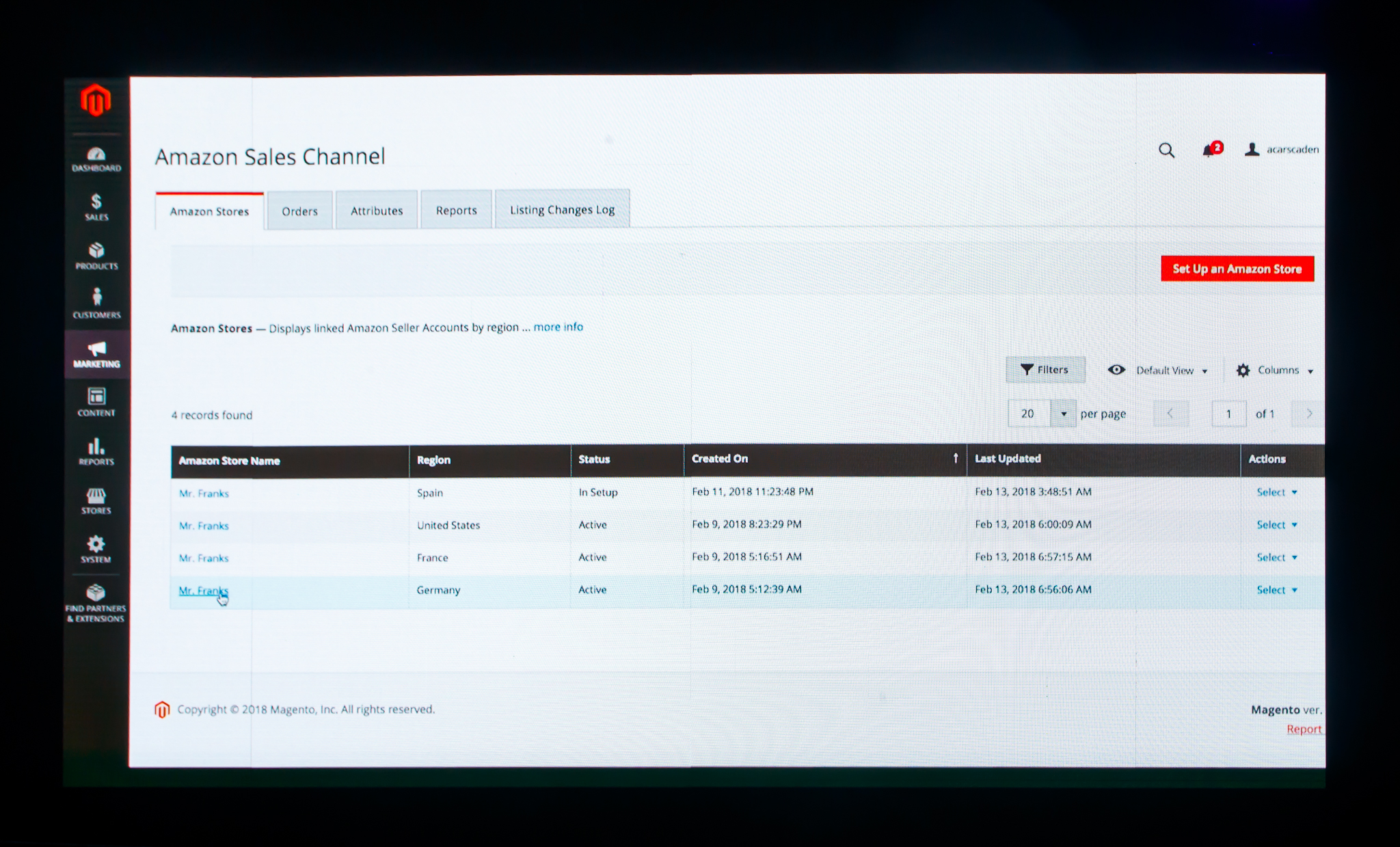The height and width of the screenshot is (847, 1400).
Task: Open Mr. Franks store for France
Action: pyautogui.click(x=204, y=558)
